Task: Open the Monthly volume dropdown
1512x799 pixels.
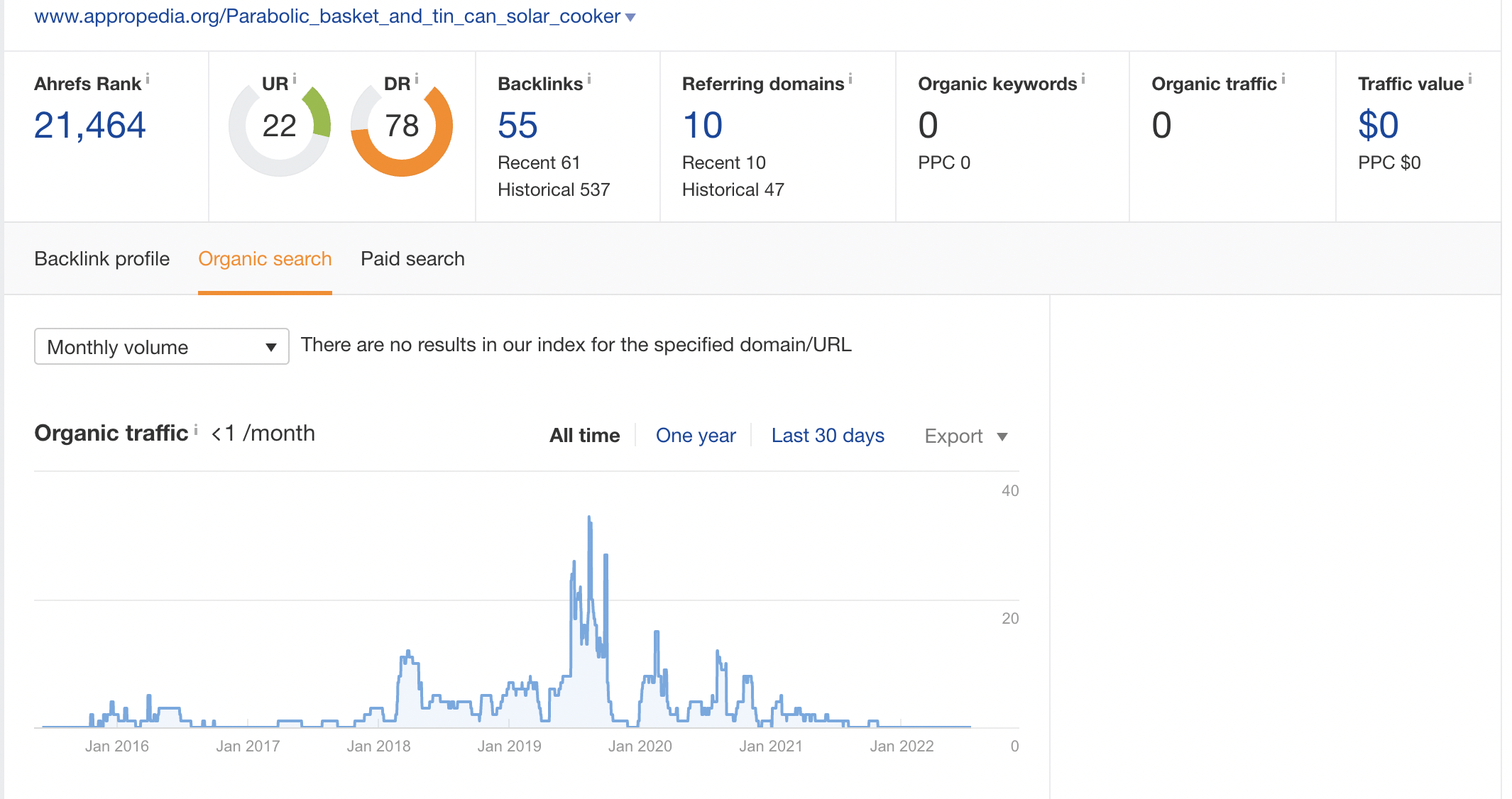Action: tap(162, 347)
